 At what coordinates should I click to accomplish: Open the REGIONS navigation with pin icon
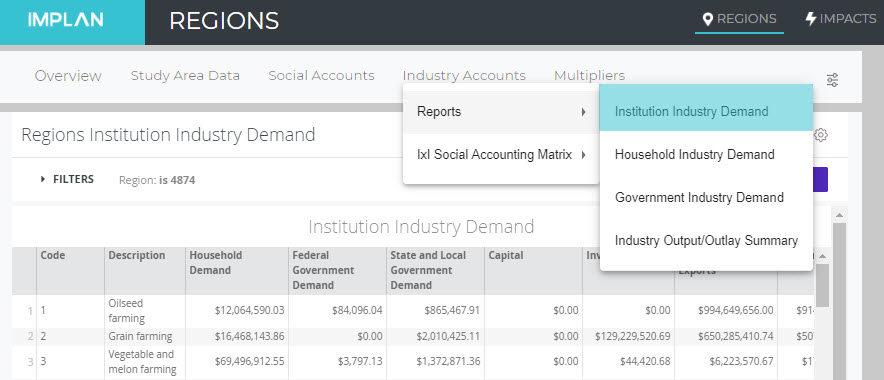point(739,19)
